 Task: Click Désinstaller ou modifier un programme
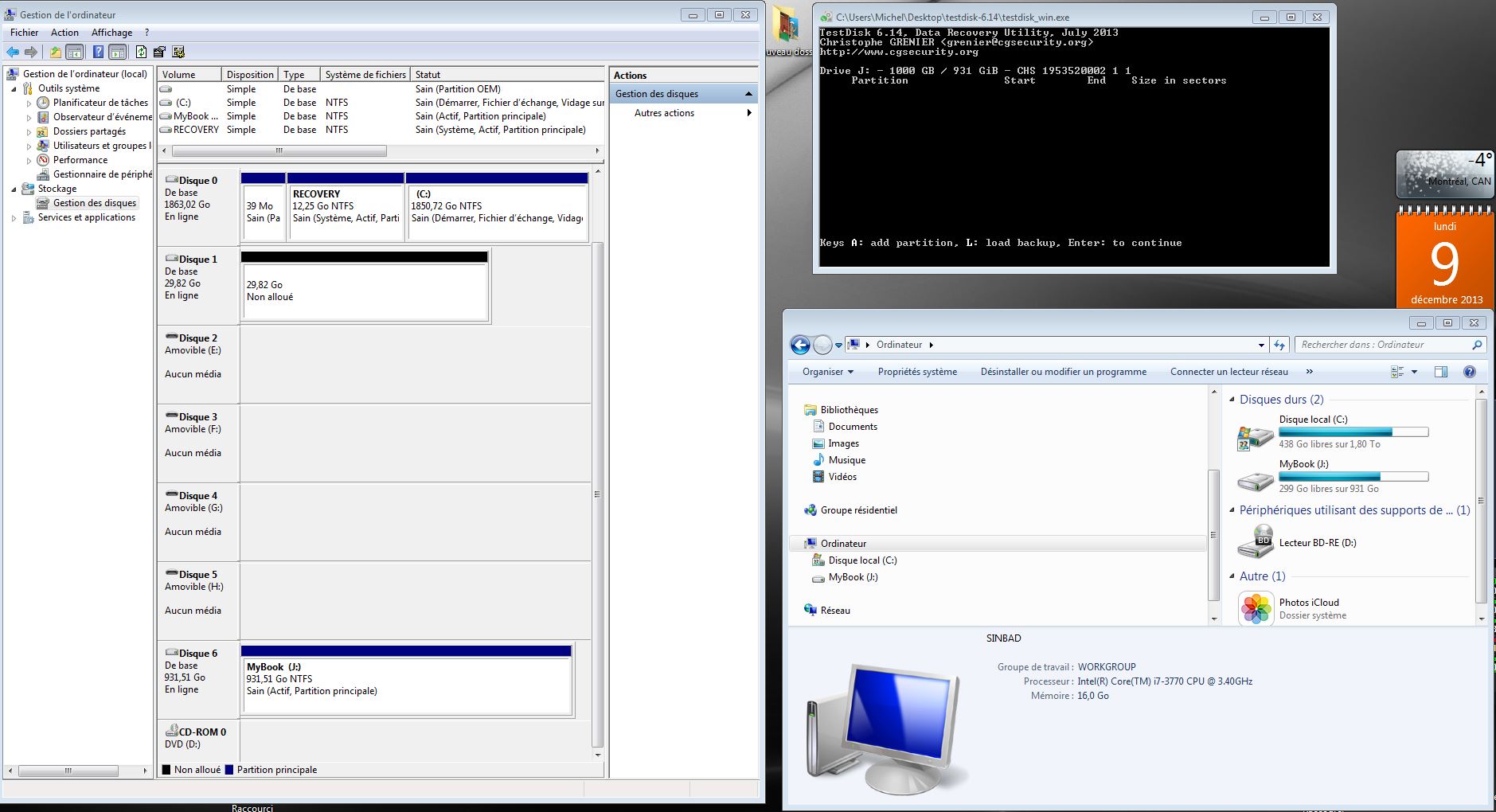1063,372
